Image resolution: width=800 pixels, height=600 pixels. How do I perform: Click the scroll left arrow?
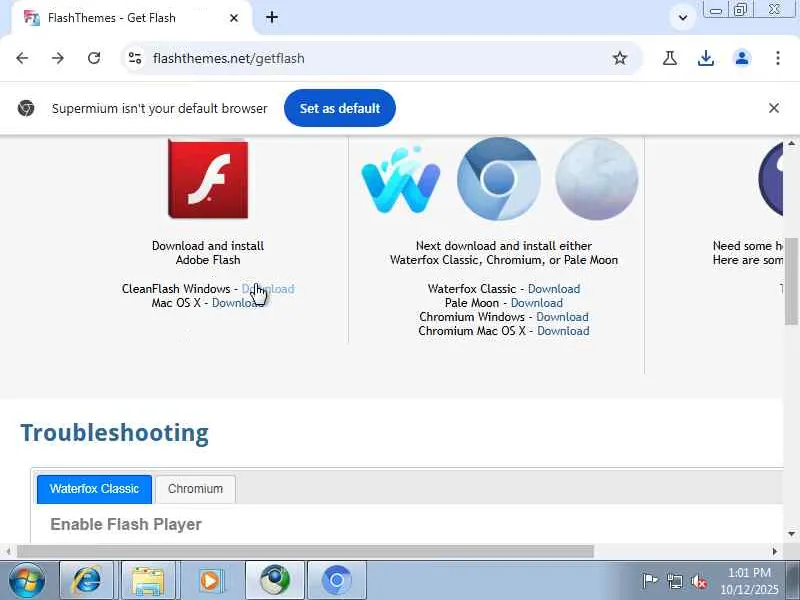click(8, 552)
